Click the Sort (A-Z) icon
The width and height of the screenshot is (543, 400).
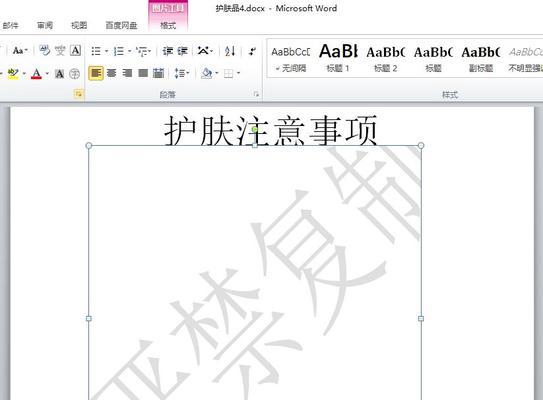230,51
